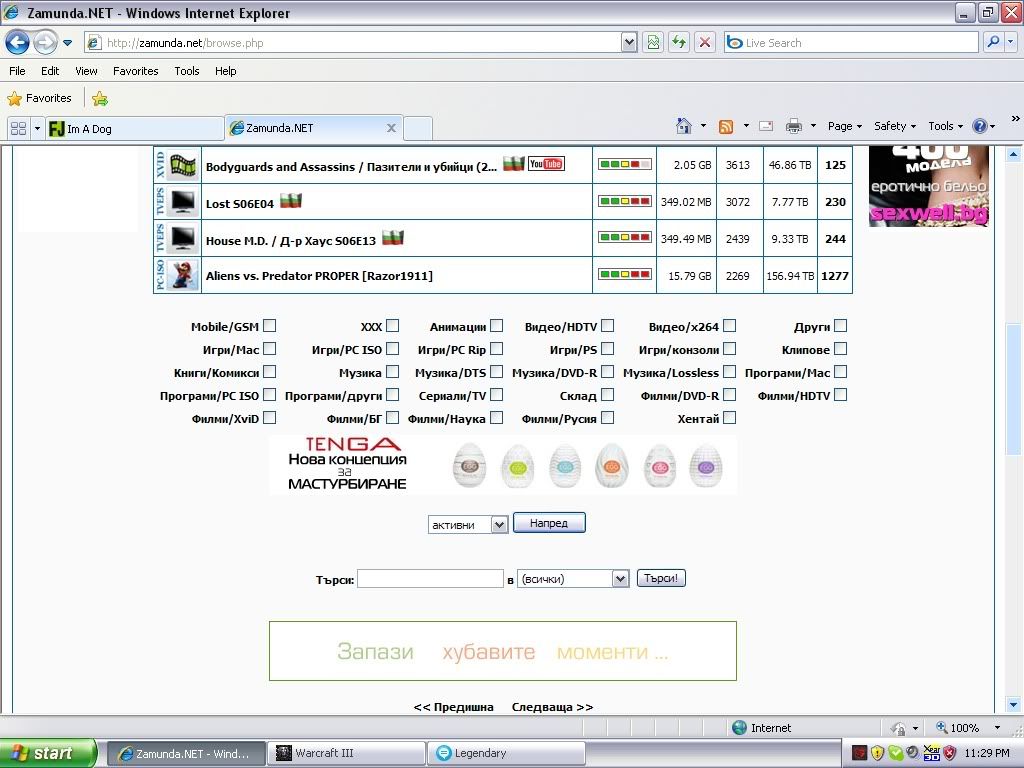The image size is (1024, 768).
Task: Tick the Филми/HDTV checkbox
Action: [841, 394]
